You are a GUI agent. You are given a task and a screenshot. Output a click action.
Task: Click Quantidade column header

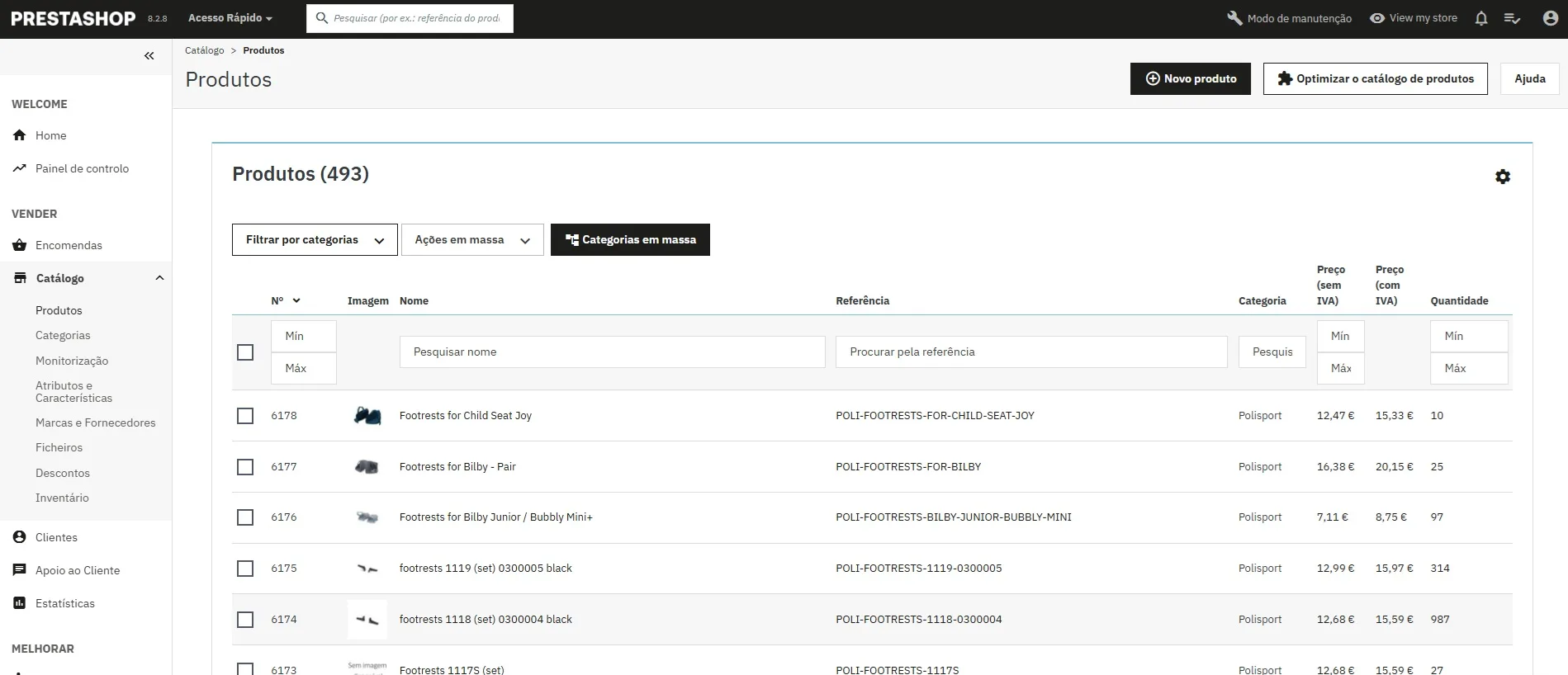(x=1460, y=301)
